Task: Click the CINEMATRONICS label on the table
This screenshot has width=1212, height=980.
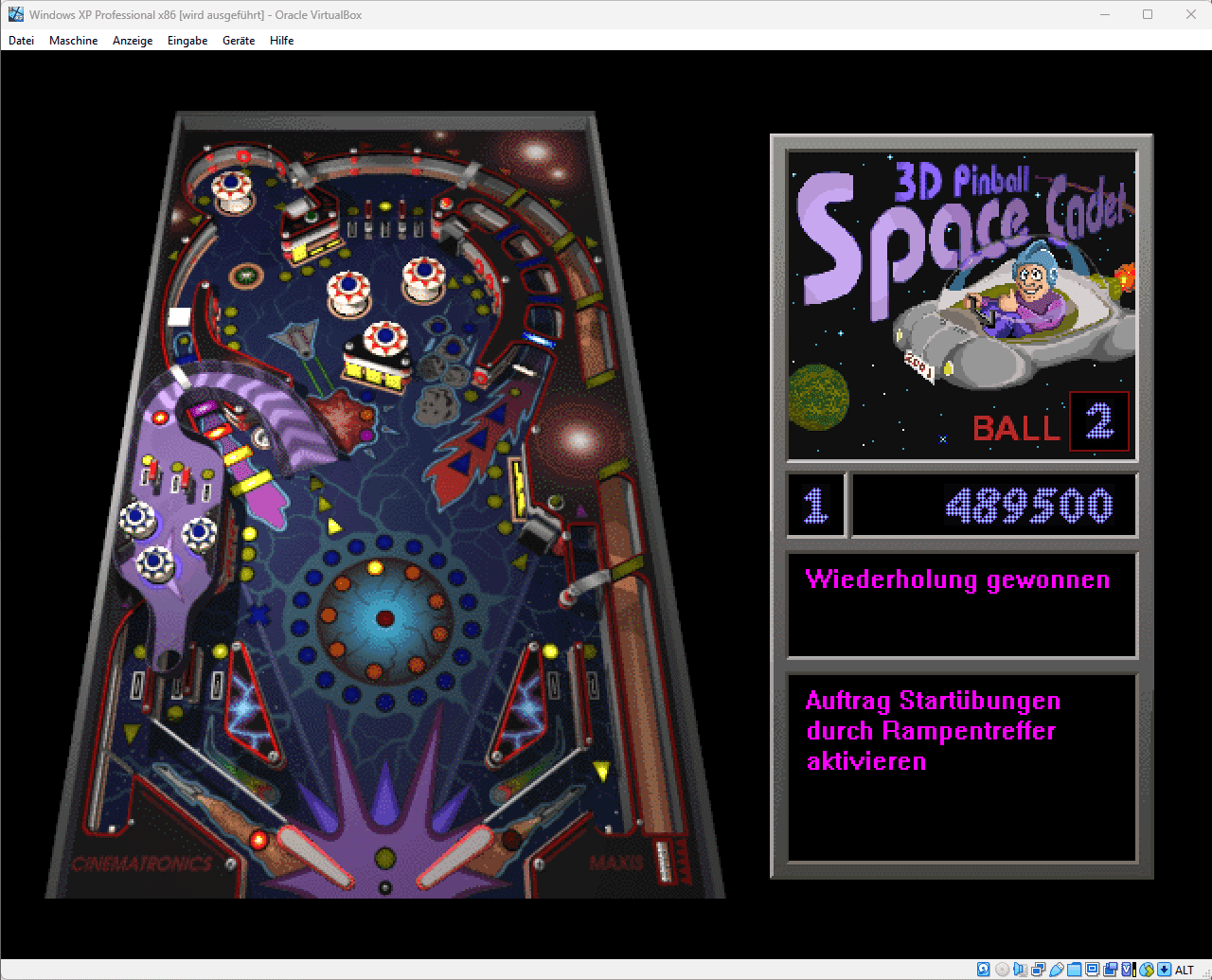Action: (141, 864)
